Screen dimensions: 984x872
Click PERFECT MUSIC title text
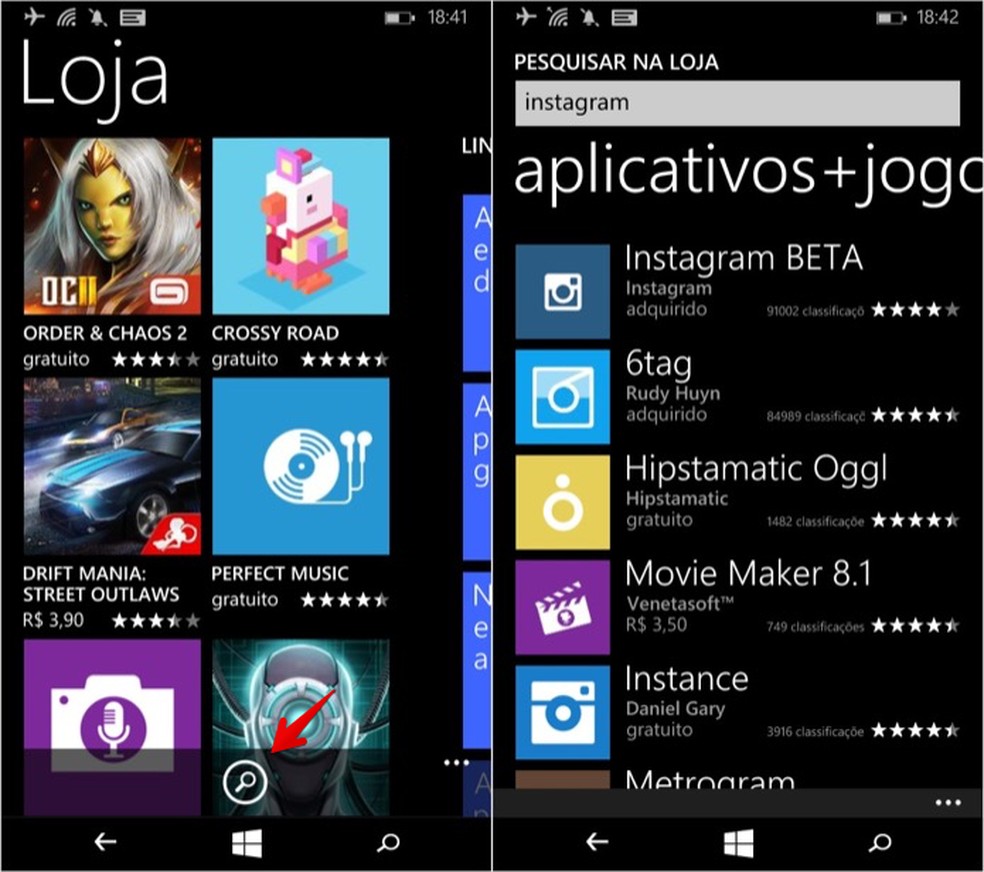coord(280,573)
